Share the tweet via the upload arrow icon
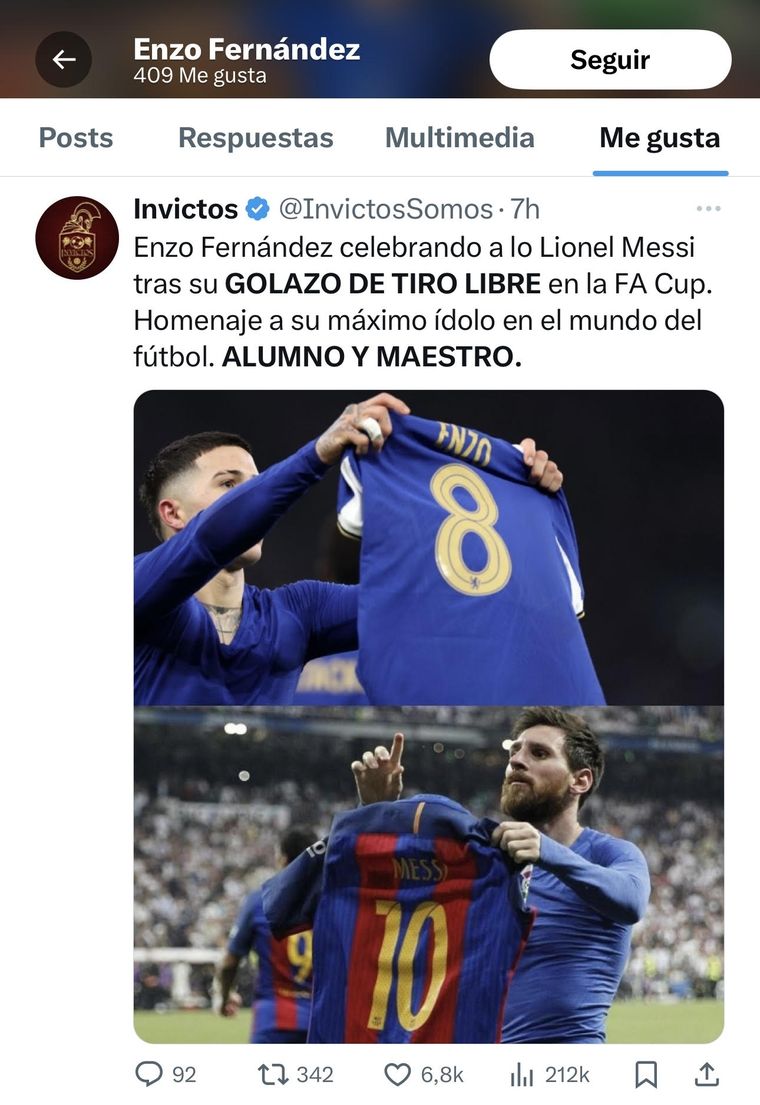760x1105 pixels. tap(705, 1074)
